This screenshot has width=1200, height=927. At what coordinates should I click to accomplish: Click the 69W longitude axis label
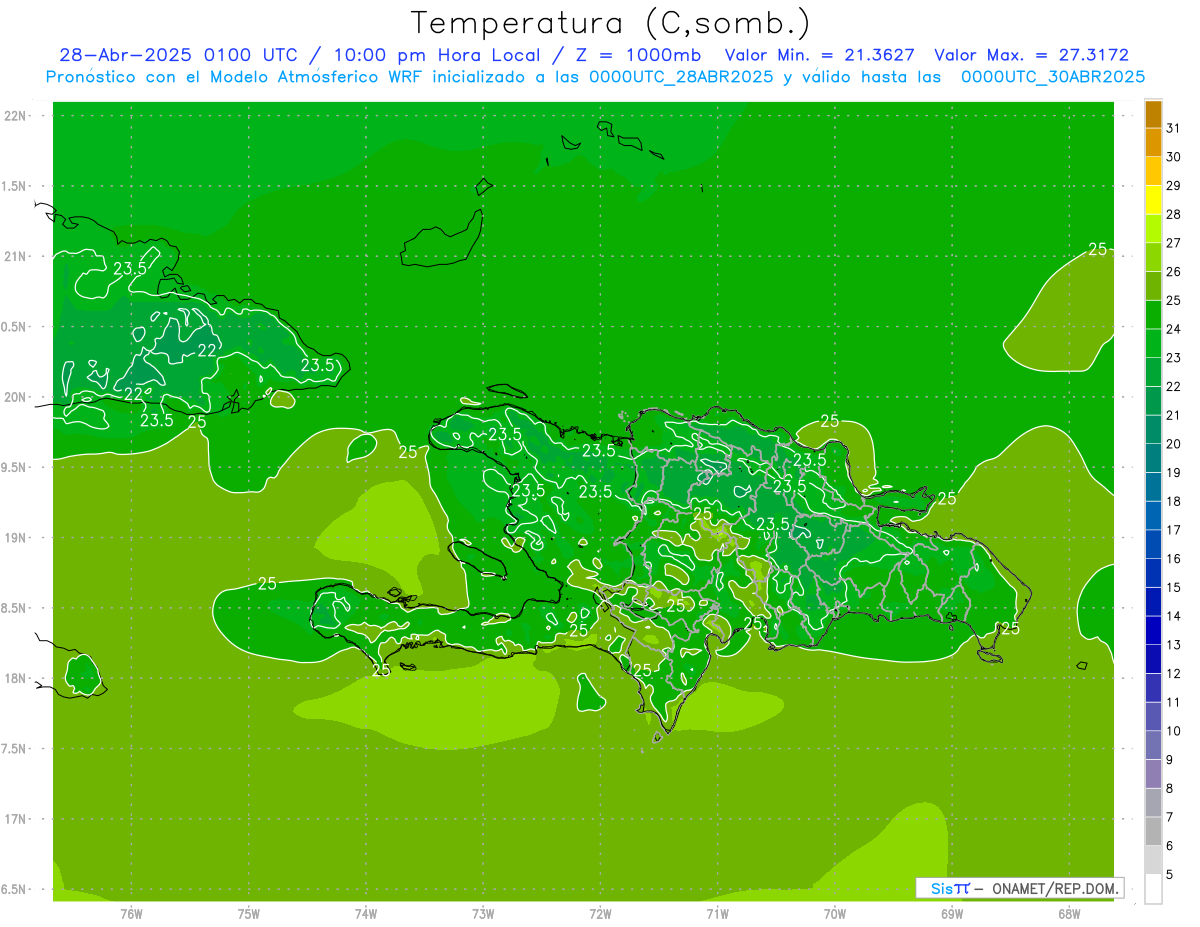(x=952, y=914)
